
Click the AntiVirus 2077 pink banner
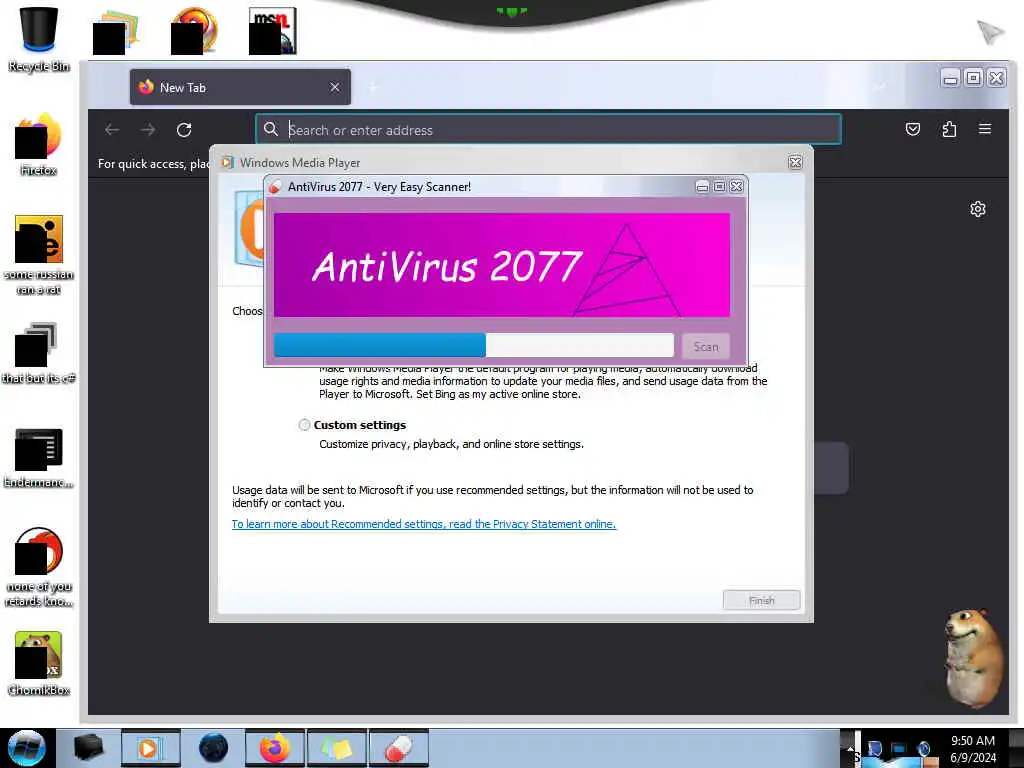pyautogui.click(x=502, y=264)
